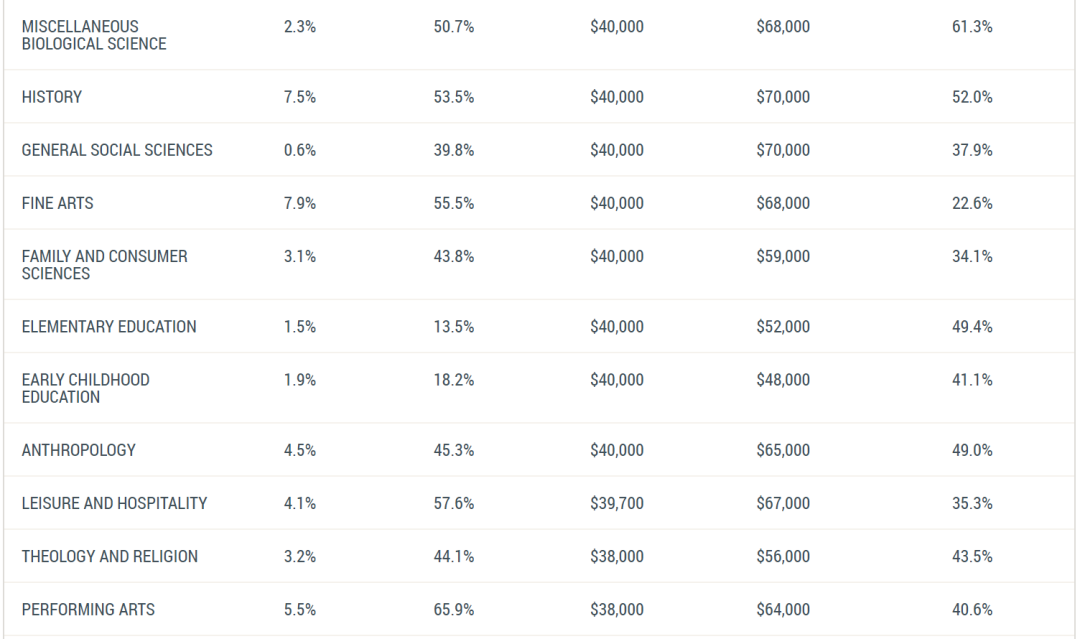The height and width of the screenshot is (639, 1080).
Task: Click the 13.5% Elementary Education cell
Action: 454,326
